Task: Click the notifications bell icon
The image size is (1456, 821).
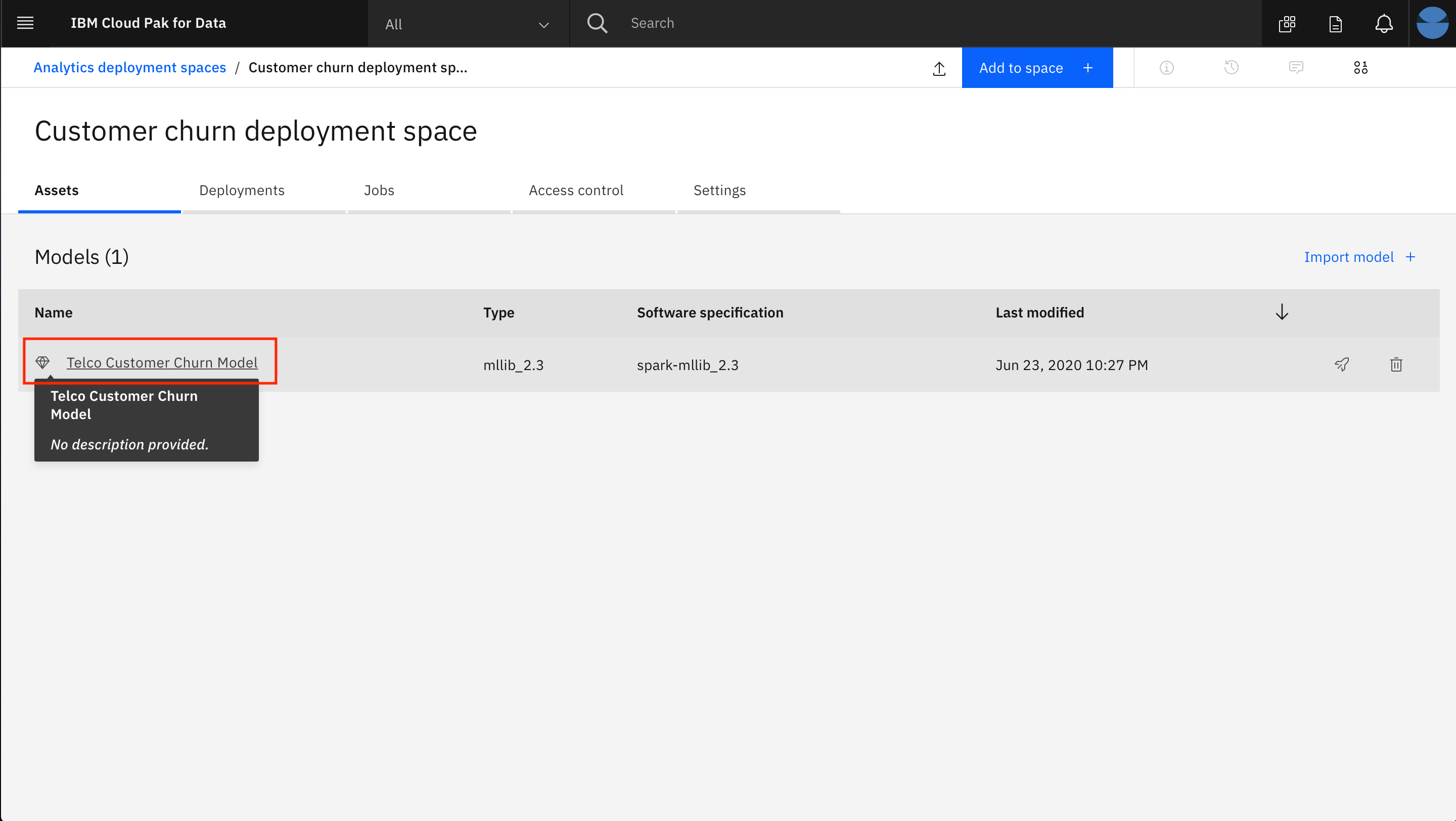Action: 1384,24
